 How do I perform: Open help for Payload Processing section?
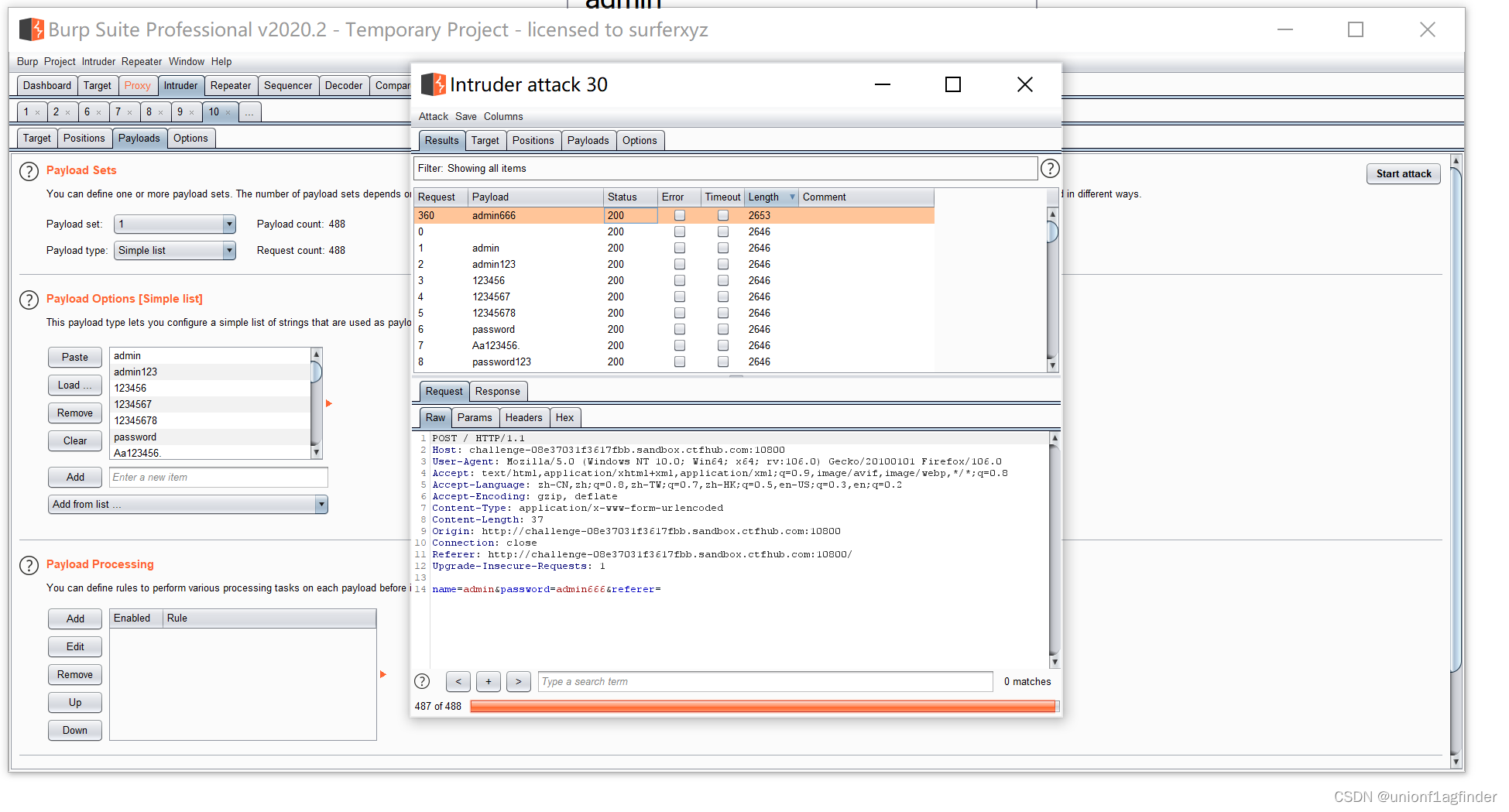pyautogui.click(x=29, y=566)
